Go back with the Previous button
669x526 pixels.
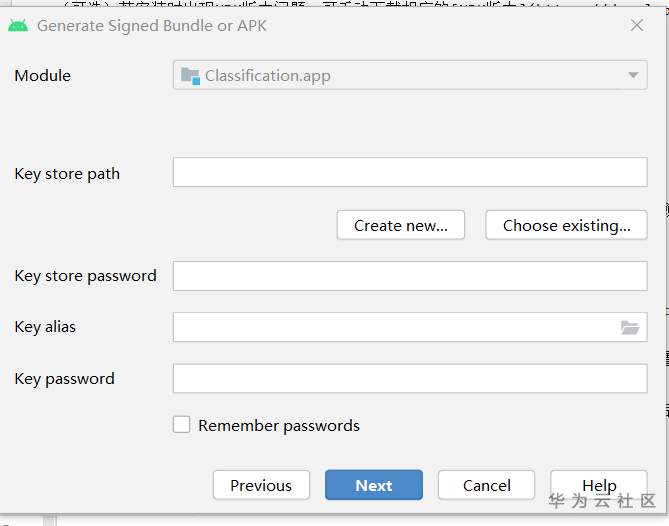[x=261, y=485]
